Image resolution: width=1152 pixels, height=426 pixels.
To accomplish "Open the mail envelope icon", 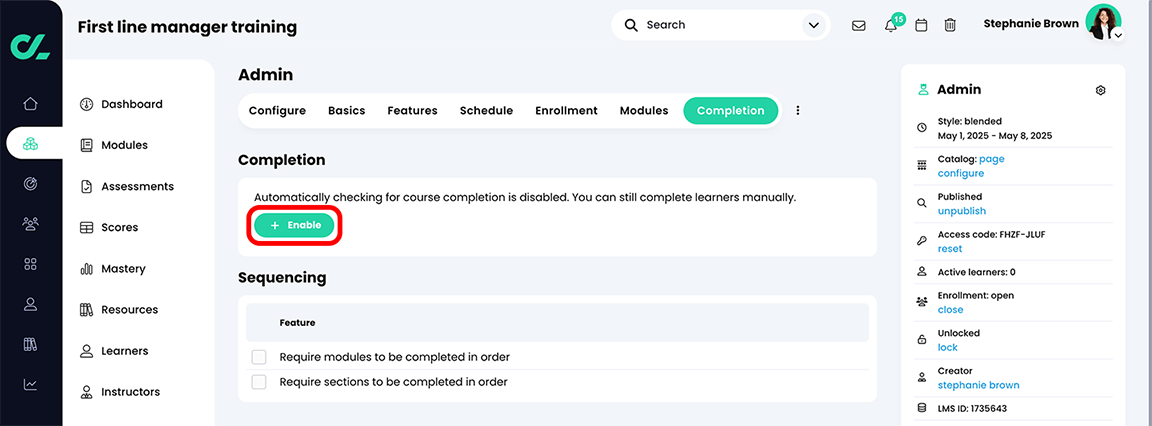I will click(x=858, y=25).
